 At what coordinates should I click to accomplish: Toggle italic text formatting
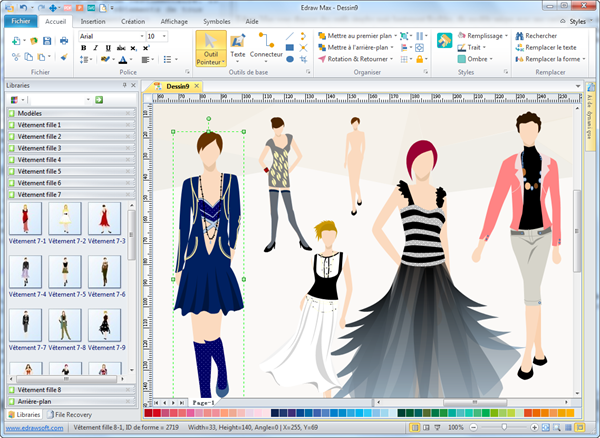(x=94, y=48)
